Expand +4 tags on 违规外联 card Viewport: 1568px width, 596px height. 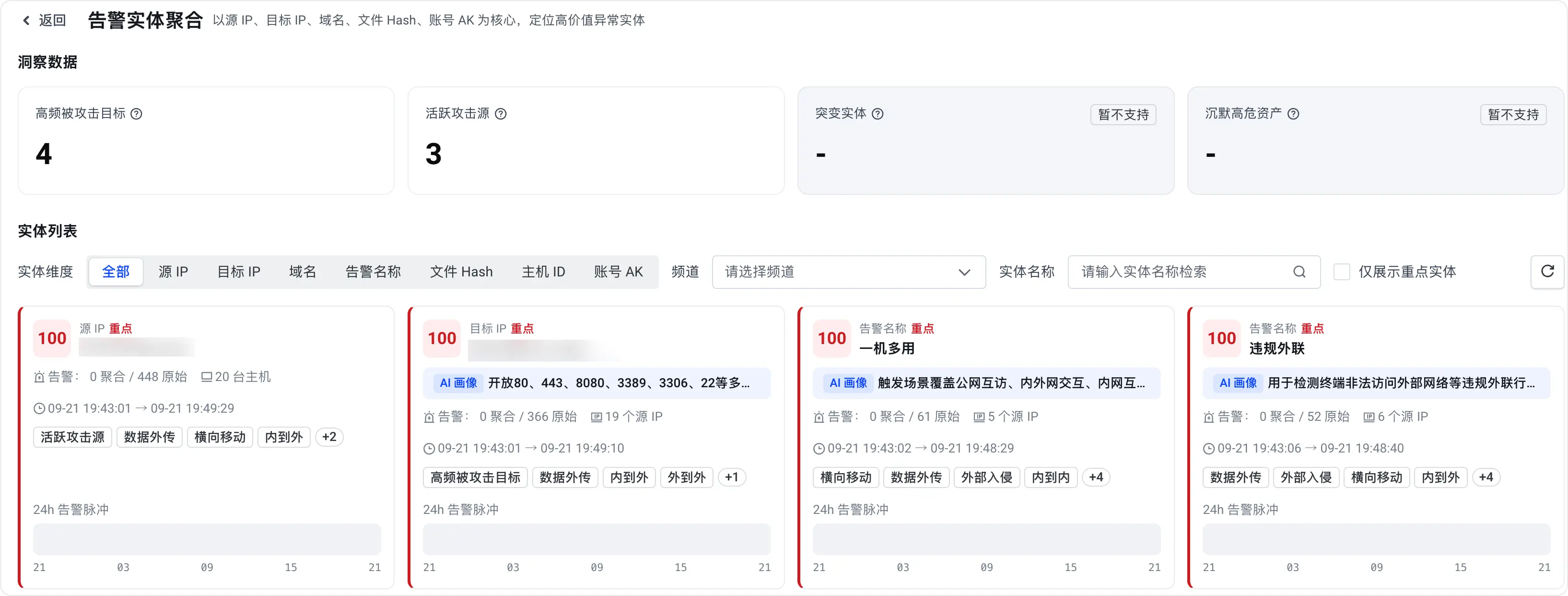(1486, 477)
